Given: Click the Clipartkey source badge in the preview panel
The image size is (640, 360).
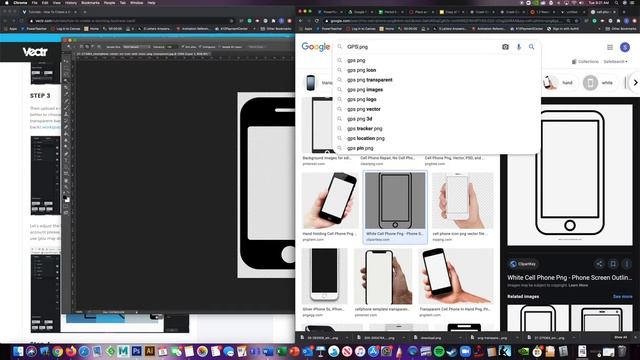Looking at the screenshot, I should pyautogui.click(x=523, y=264).
